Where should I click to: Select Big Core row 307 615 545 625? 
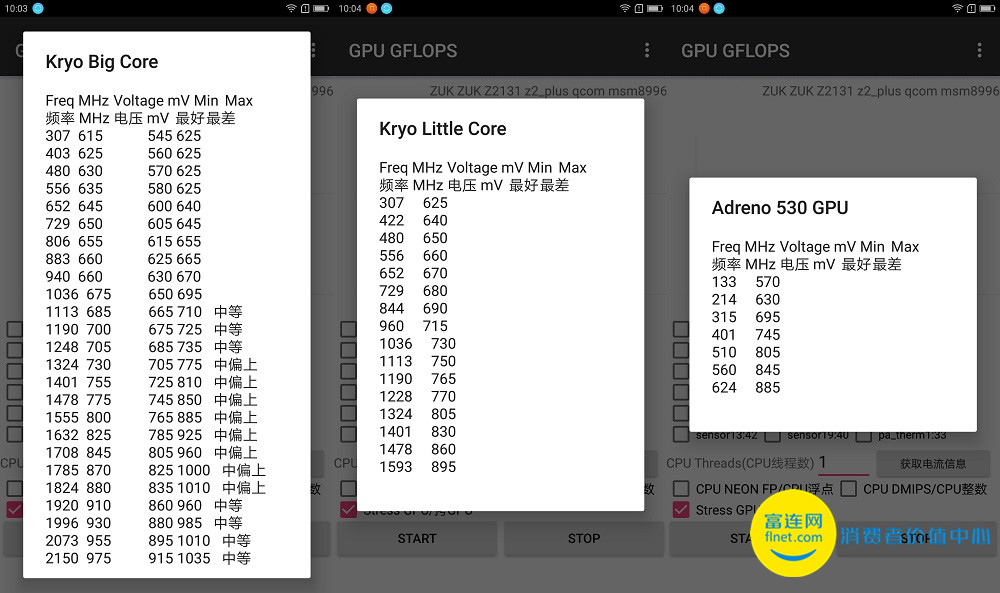point(123,136)
